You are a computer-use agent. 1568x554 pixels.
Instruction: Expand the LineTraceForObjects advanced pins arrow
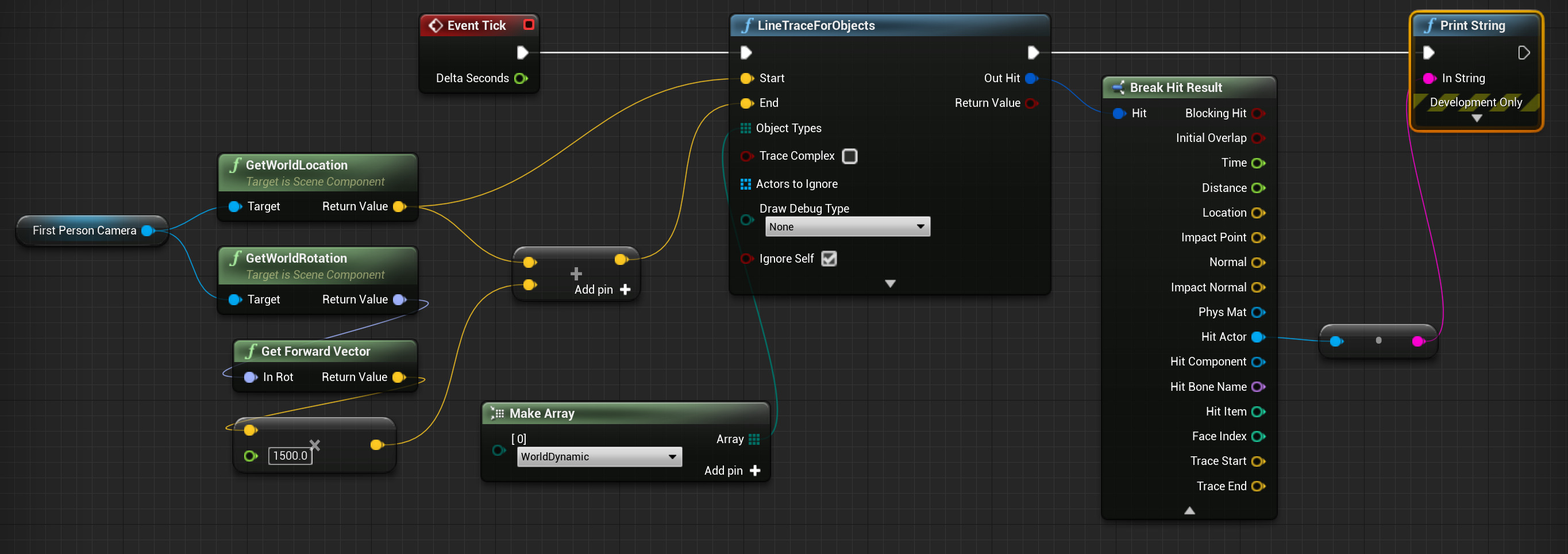click(x=890, y=284)
